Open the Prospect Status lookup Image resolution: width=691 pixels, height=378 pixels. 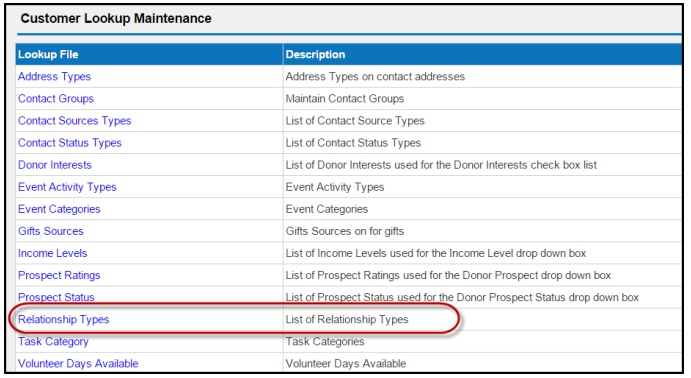(56, 297)
